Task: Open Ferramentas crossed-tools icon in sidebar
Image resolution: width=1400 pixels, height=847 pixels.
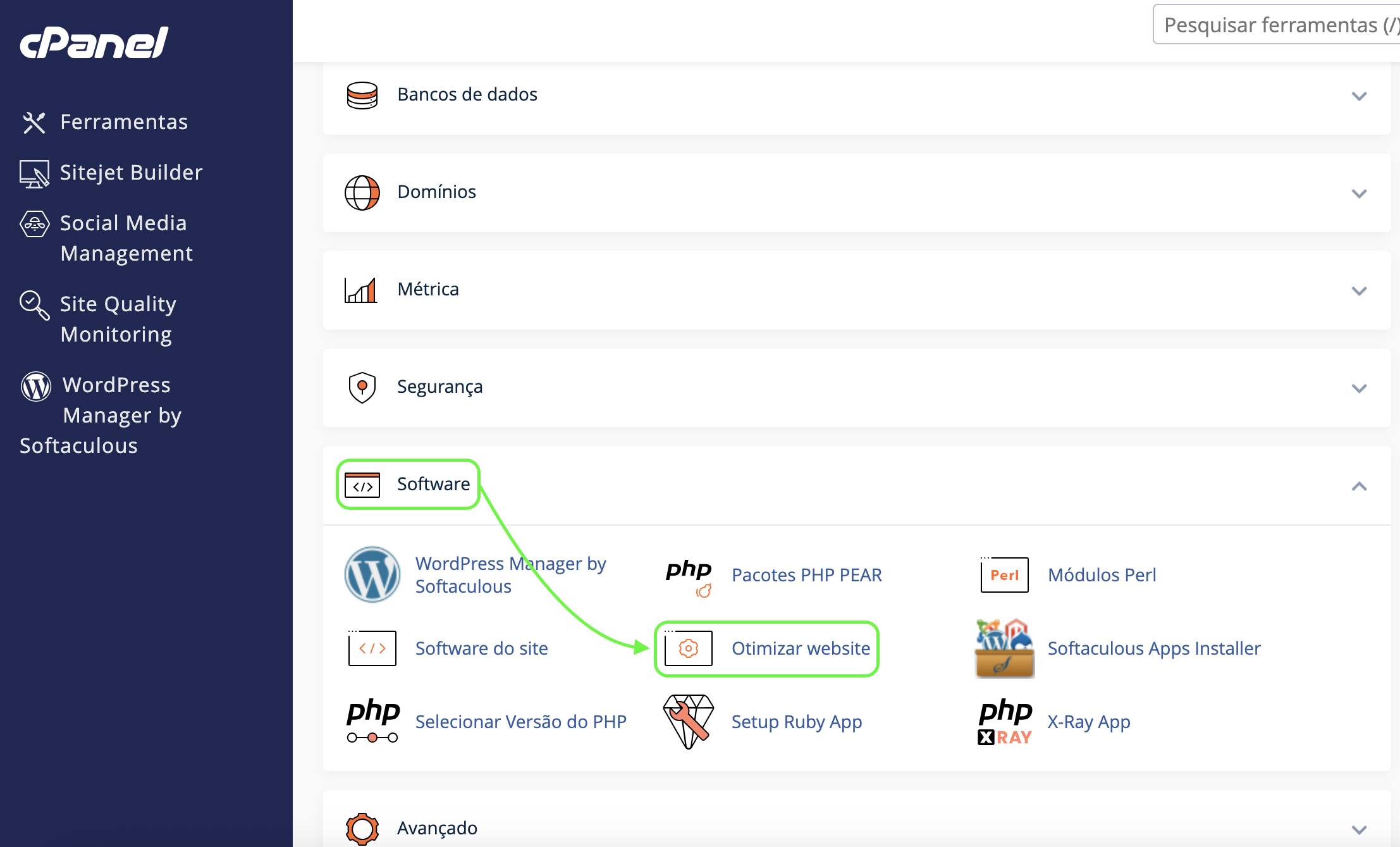Action: click(x=34, y=122)
